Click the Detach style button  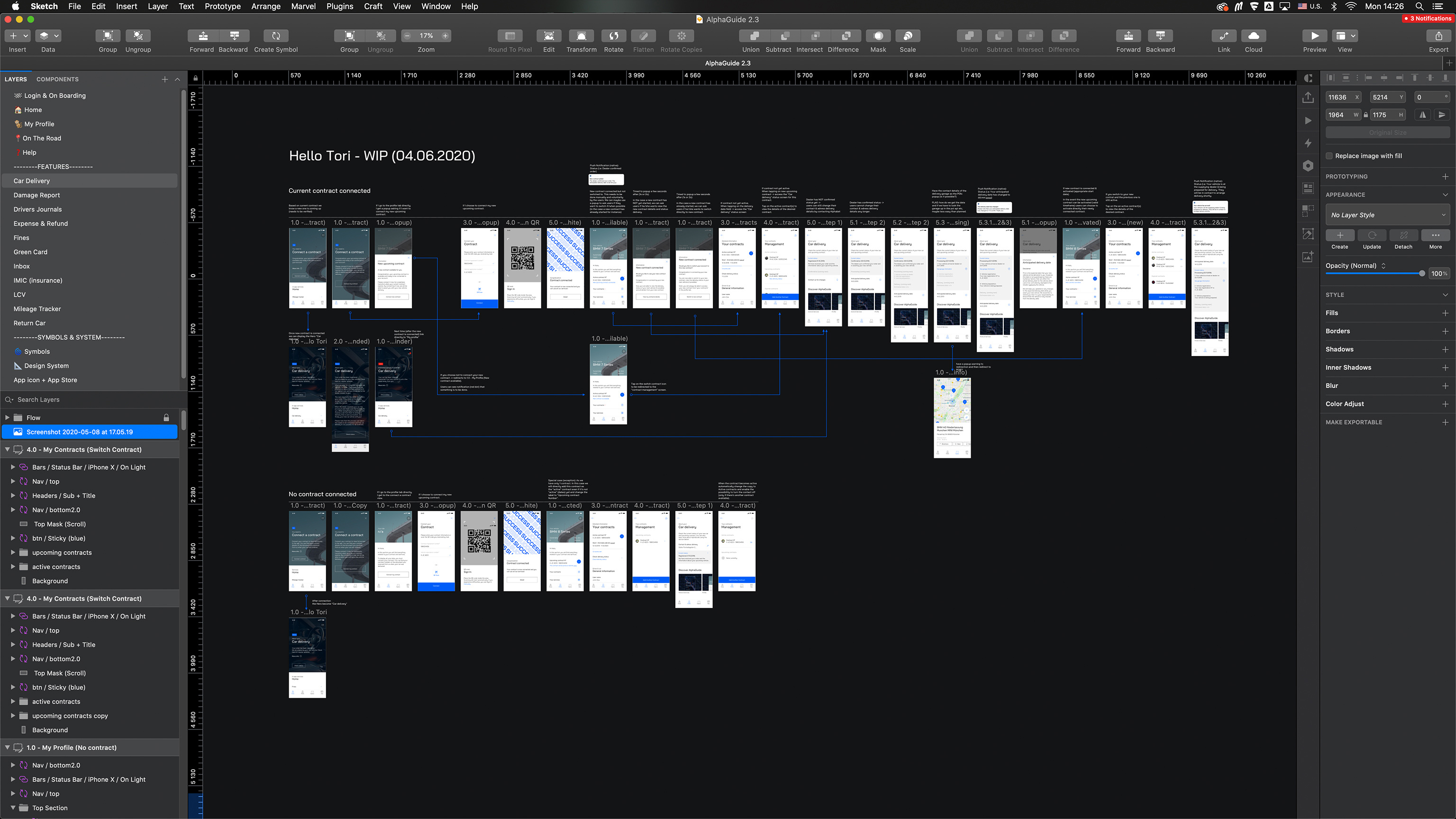coord(1403,236)
